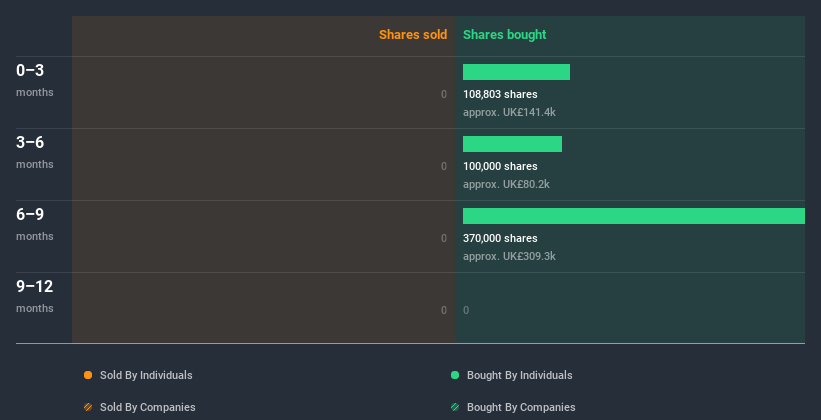
Task: Click the Shares bought column header
Action: coord(505,35)
